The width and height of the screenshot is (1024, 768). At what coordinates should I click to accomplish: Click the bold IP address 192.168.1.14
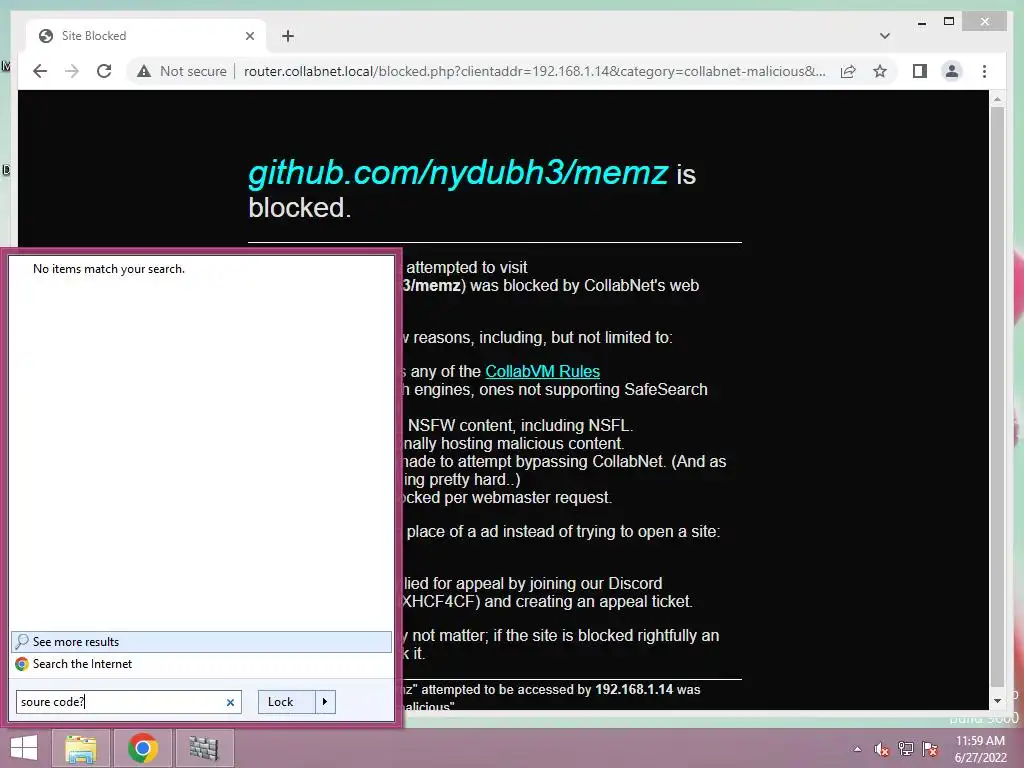(633, 690)
